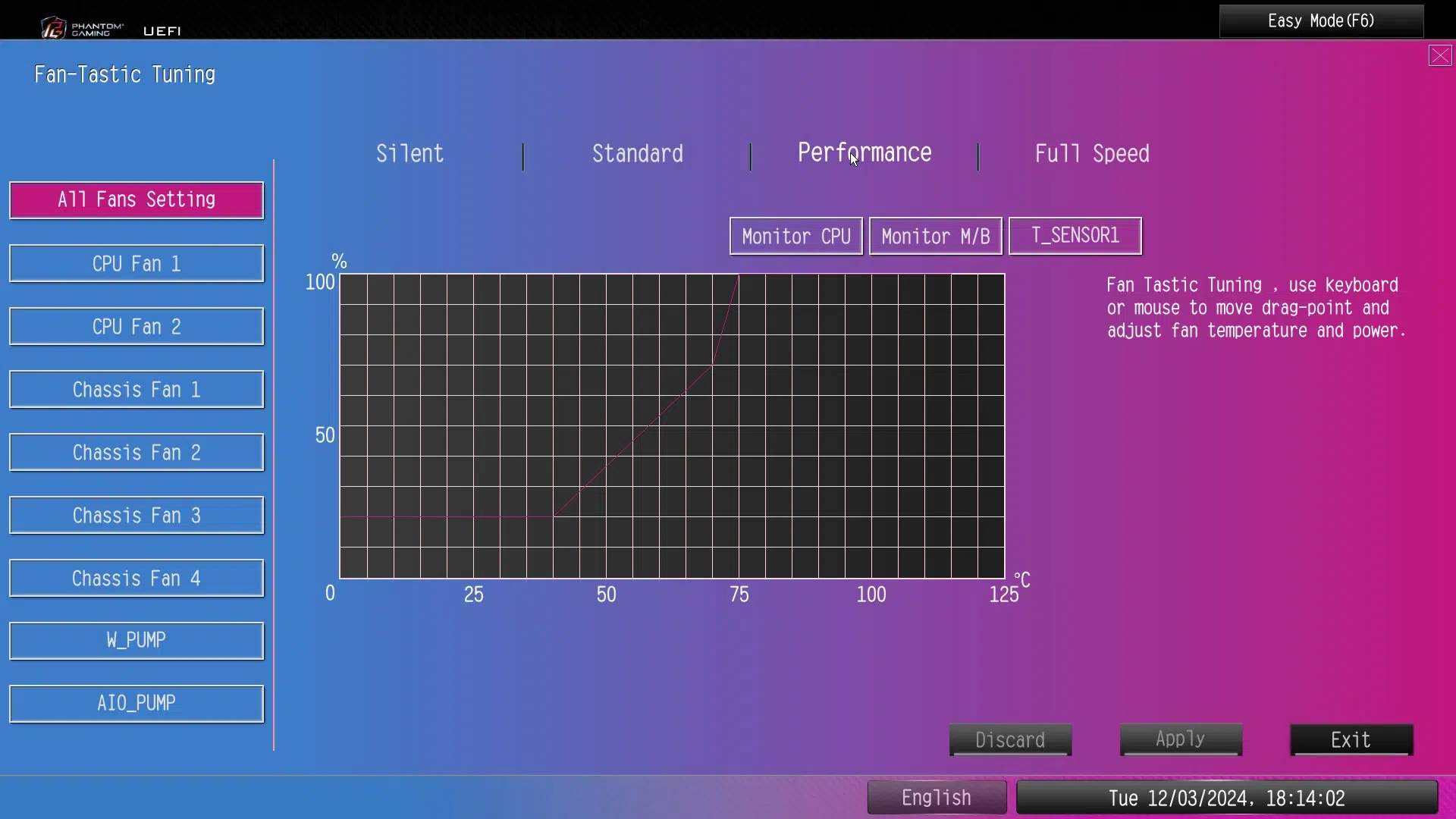Select the AIO_PUMP entry
This screenshot has width=1456, height=819.
pyautogui.click(x=136, y=704)
